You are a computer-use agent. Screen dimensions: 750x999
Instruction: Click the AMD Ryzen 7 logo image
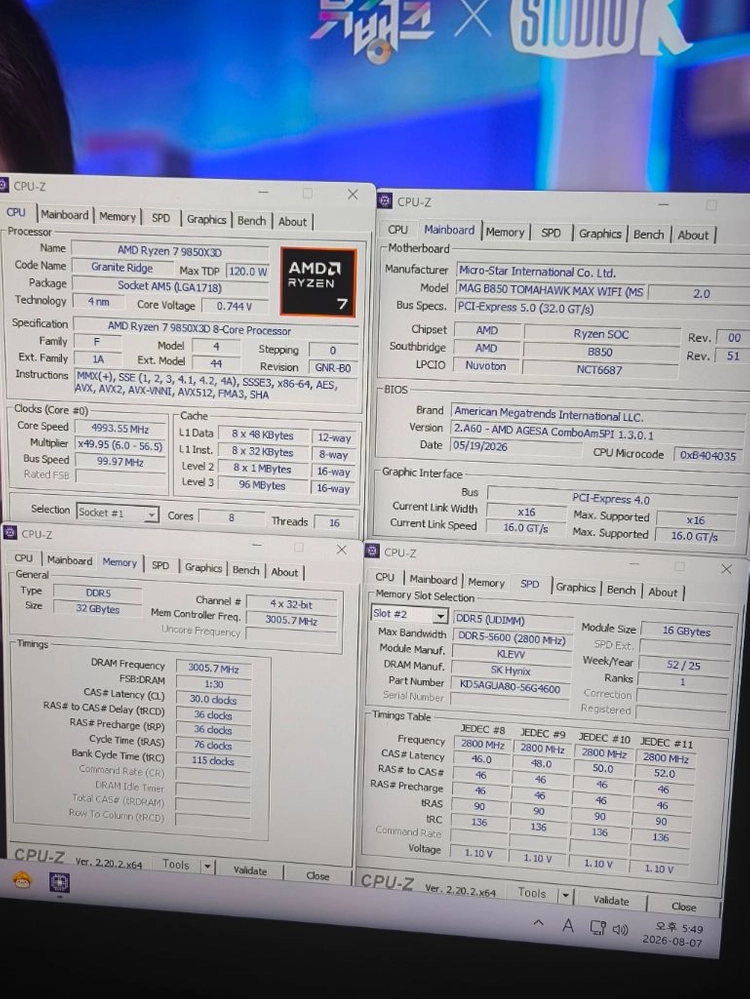coord(317,282)
